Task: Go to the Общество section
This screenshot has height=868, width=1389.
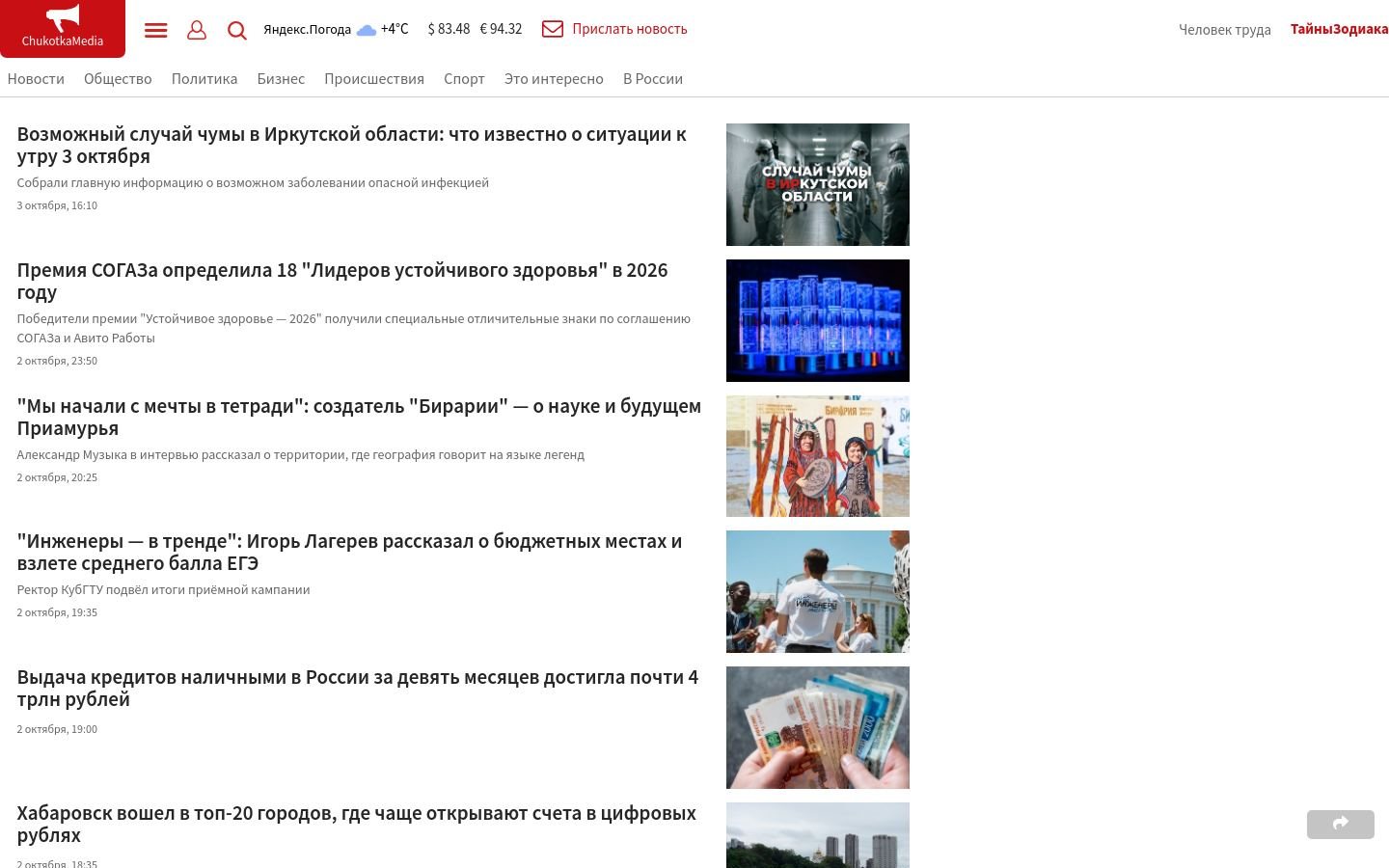Action: click(x=118, y=79)
